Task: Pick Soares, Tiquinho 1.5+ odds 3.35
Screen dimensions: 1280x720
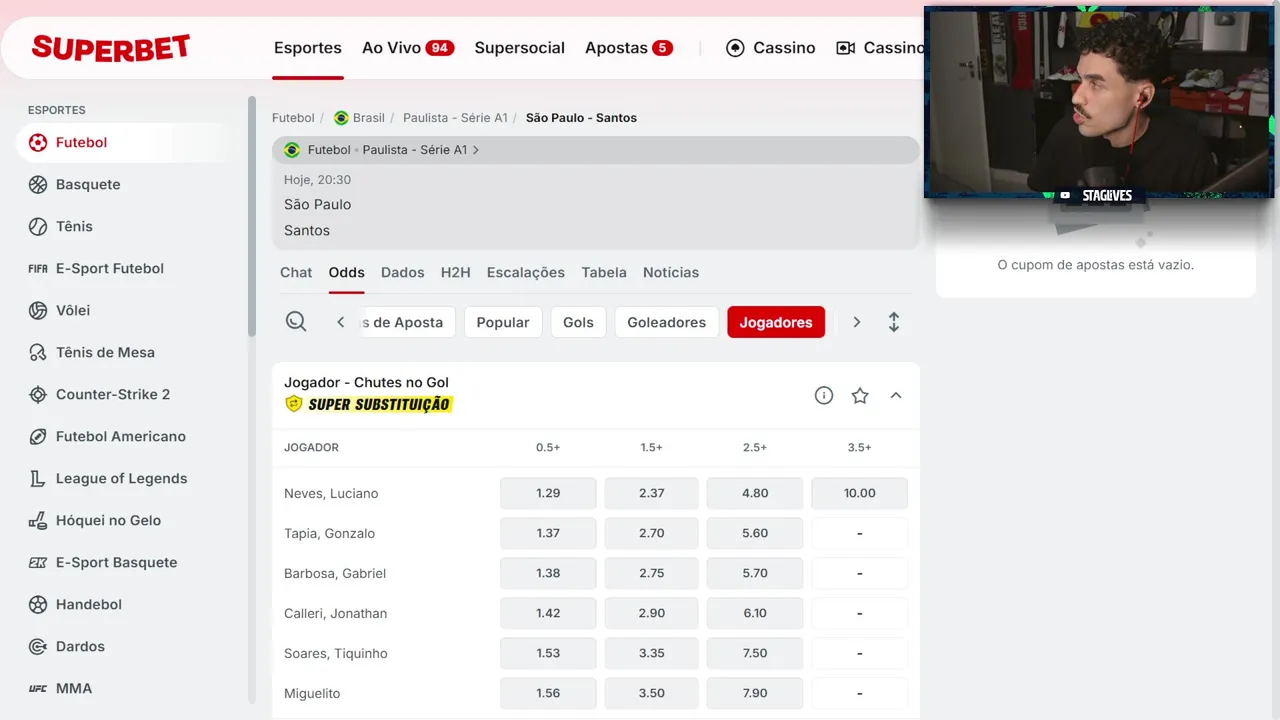Action: coord(652,653)
